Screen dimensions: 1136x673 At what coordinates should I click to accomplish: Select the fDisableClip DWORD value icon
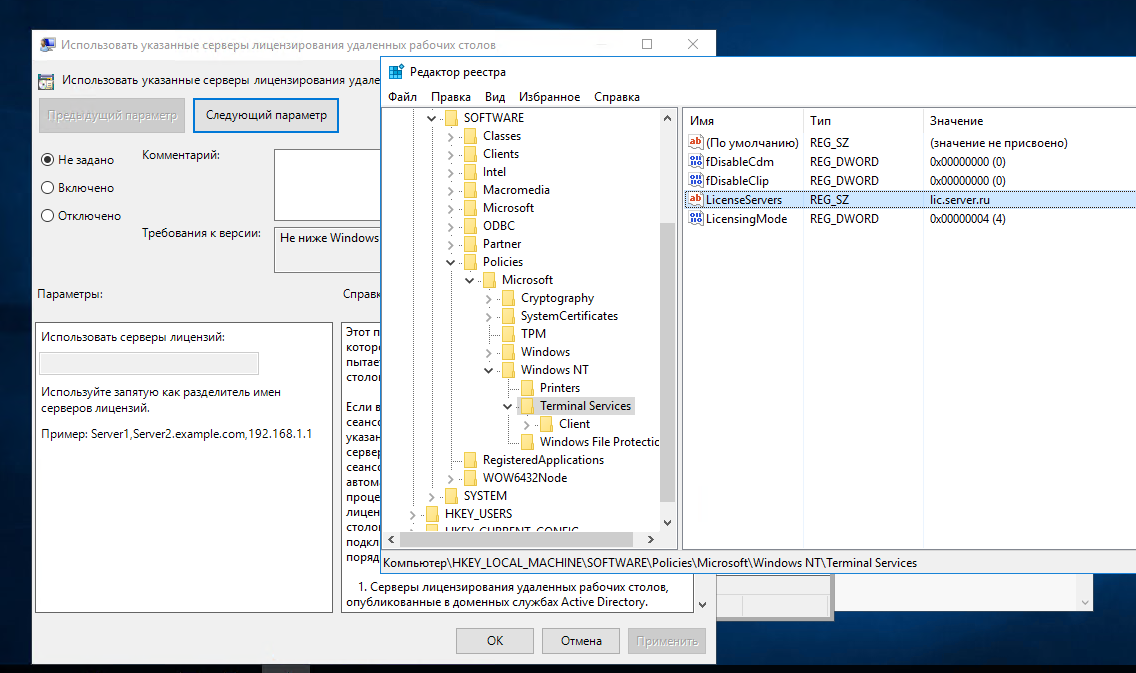point(696,180)
